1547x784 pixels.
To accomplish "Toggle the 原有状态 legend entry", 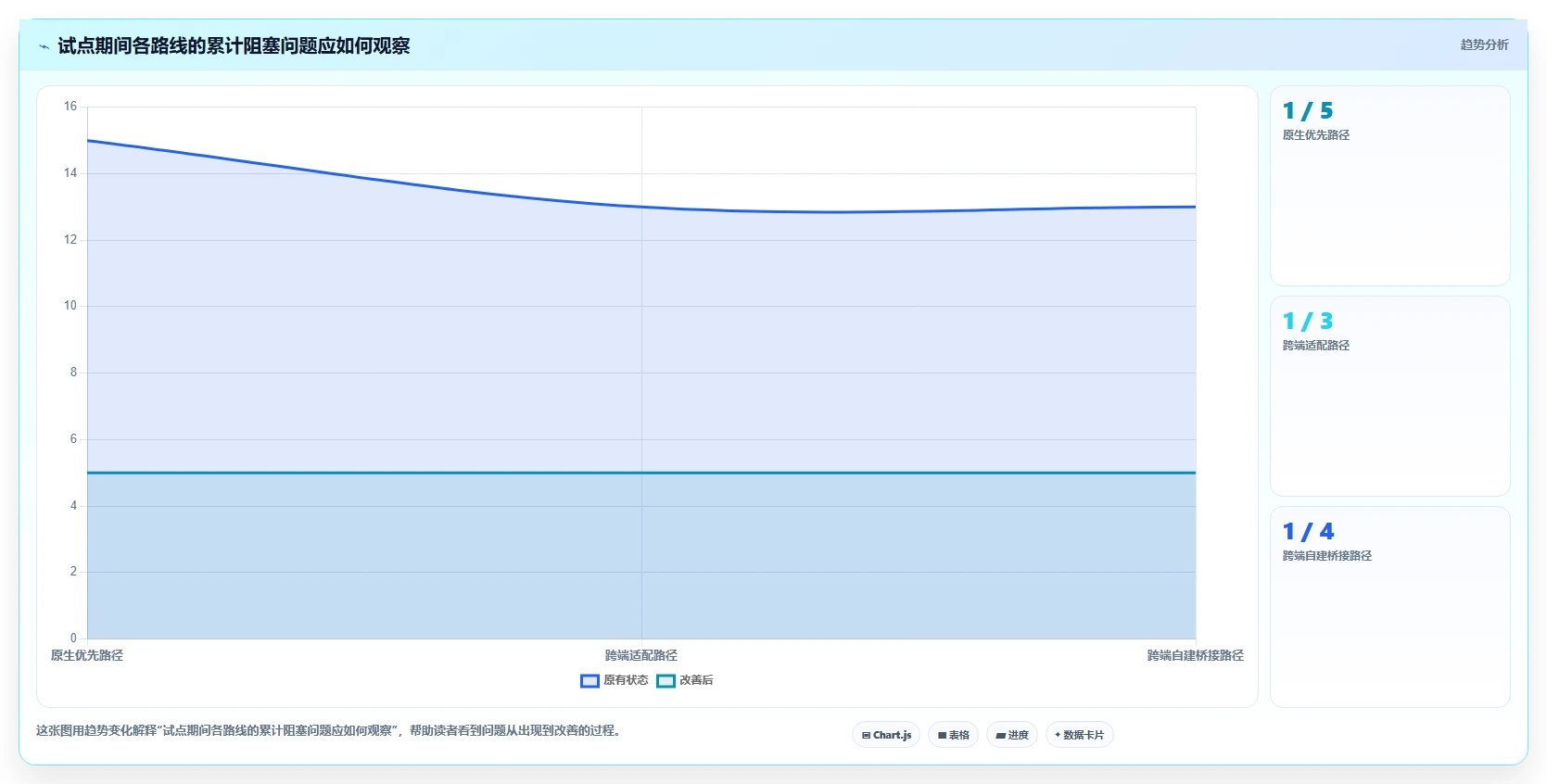I will [x=615, y=680].
